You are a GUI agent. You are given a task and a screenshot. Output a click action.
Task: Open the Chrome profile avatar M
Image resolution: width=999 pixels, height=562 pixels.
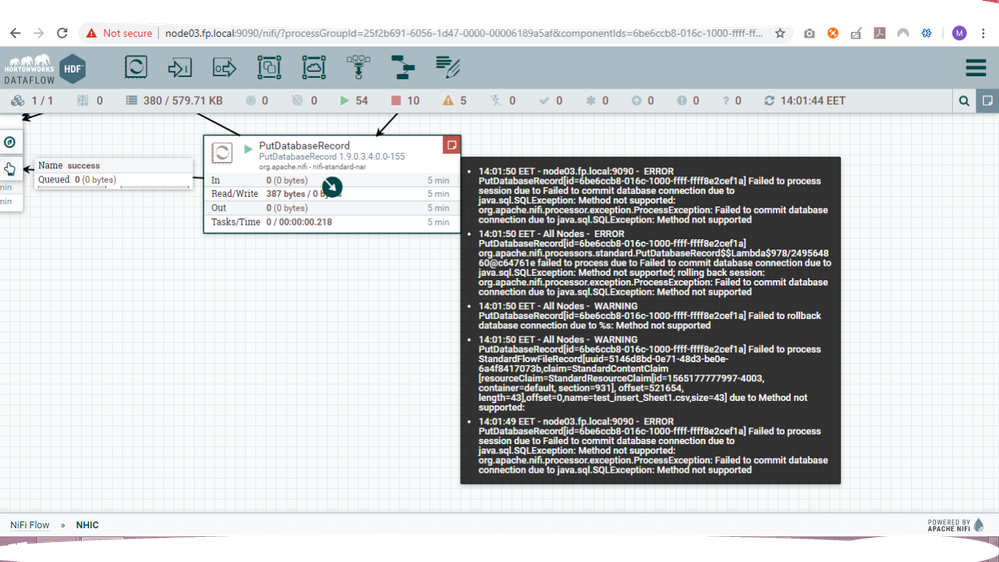pyautogui.click(x=959, y=33)
